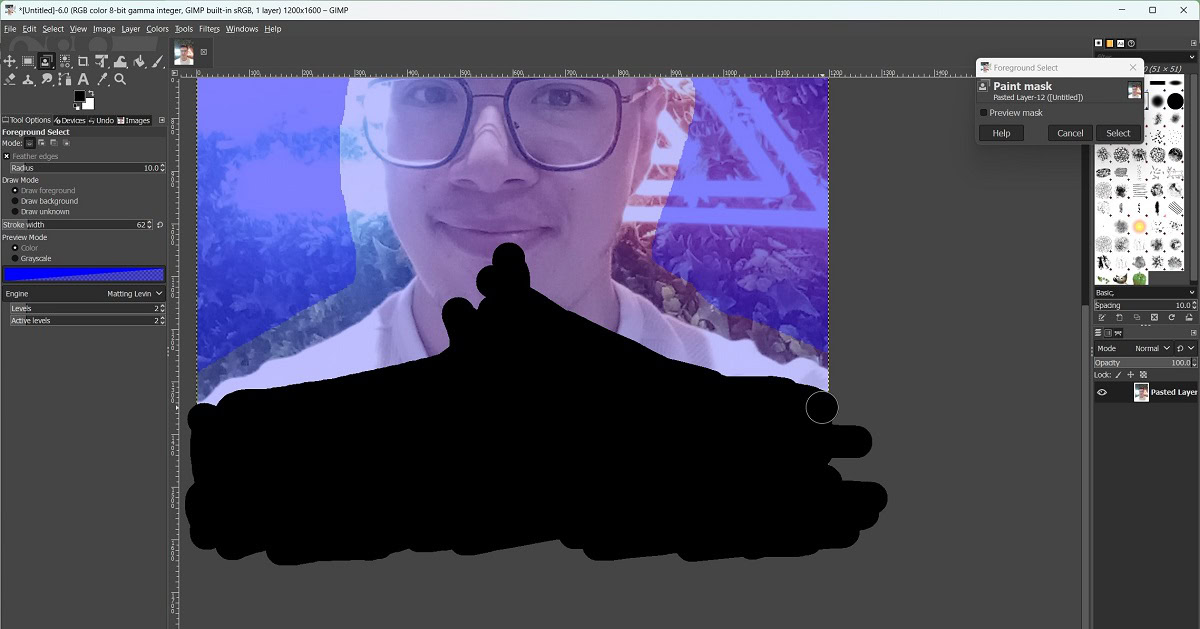Open the Engine Matting Levin dropdown
Screen dimensions: 1200x629
[84, 294]
